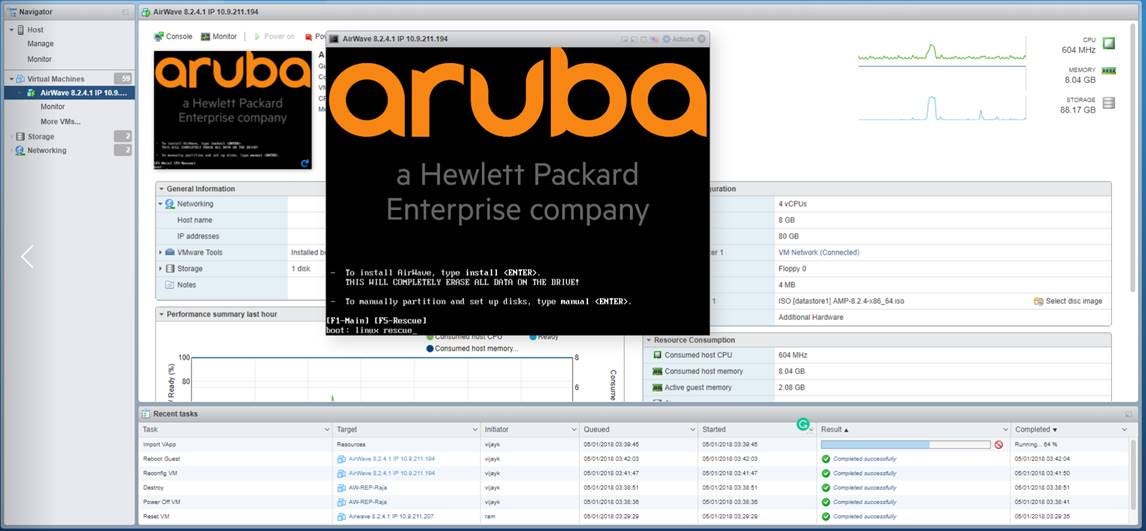Screen dimensions: 1146x531
Task: Click the Virtual Machines count badge
Action: [x=123, y=79]
